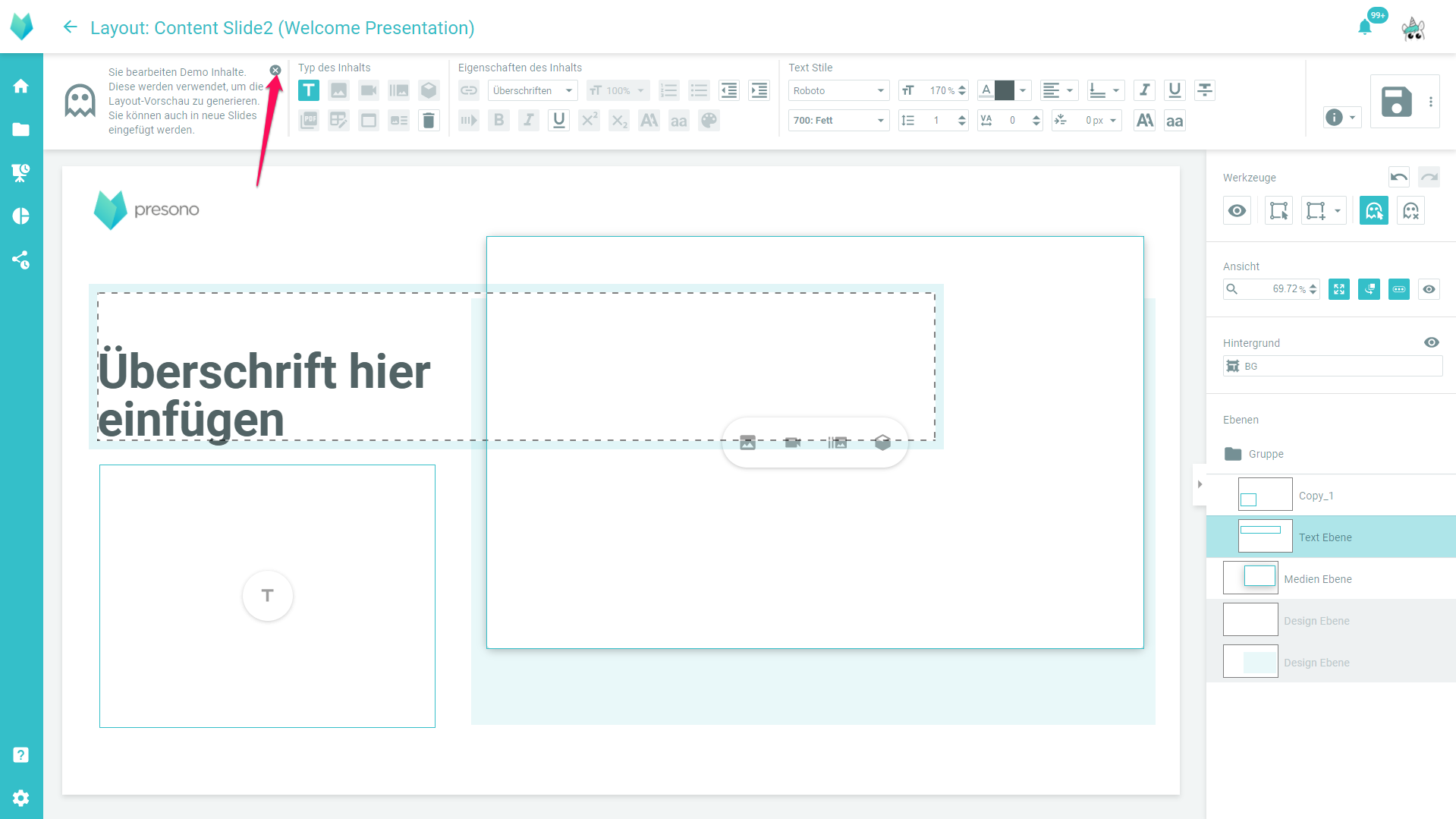Click the fit-to-screen view icon

(1339, 289)
